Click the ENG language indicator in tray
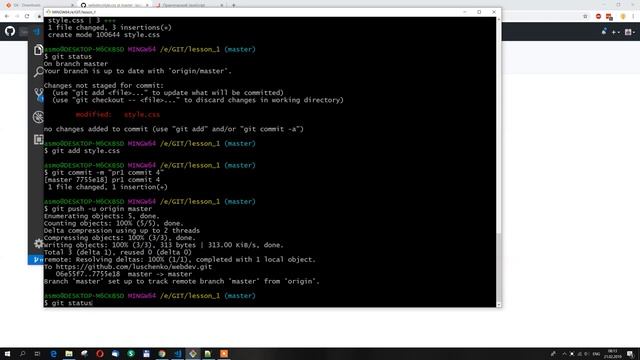The width and height of the screenshot is (640, 360). click(x=596, y=354)
